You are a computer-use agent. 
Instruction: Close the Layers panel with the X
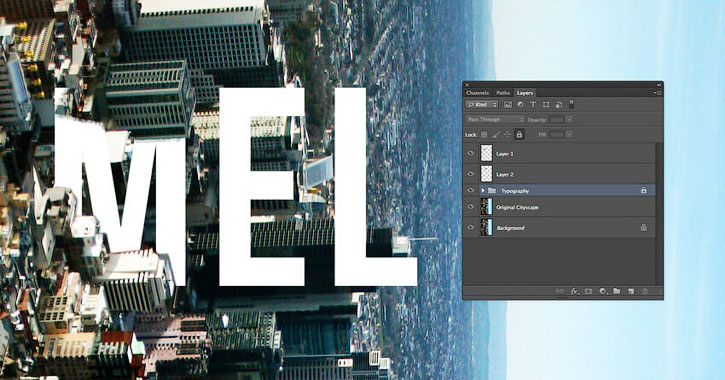tap(467, 85)
